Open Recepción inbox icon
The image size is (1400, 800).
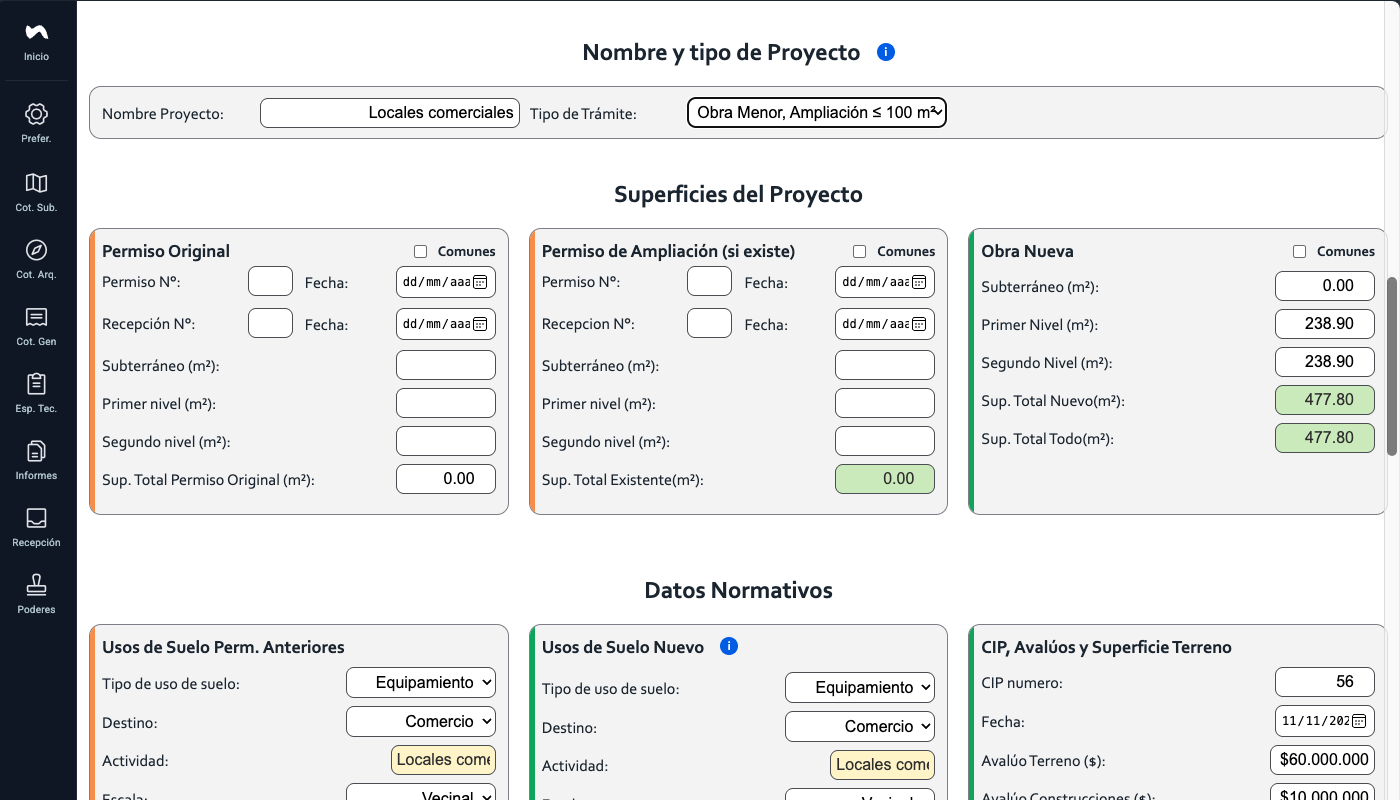[36, 518]
